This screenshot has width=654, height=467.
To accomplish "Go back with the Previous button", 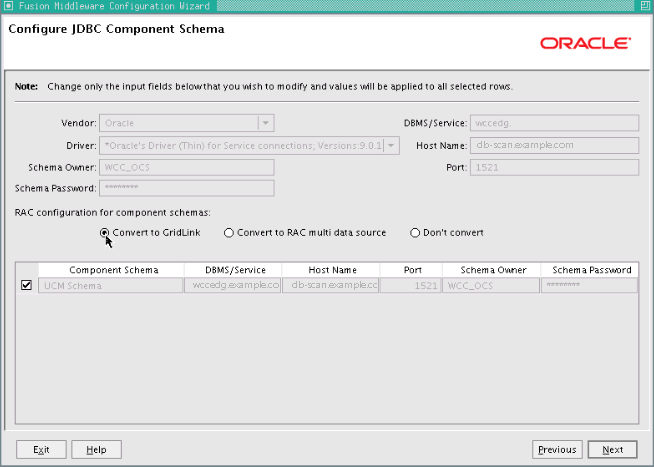I will pos(557,449).
